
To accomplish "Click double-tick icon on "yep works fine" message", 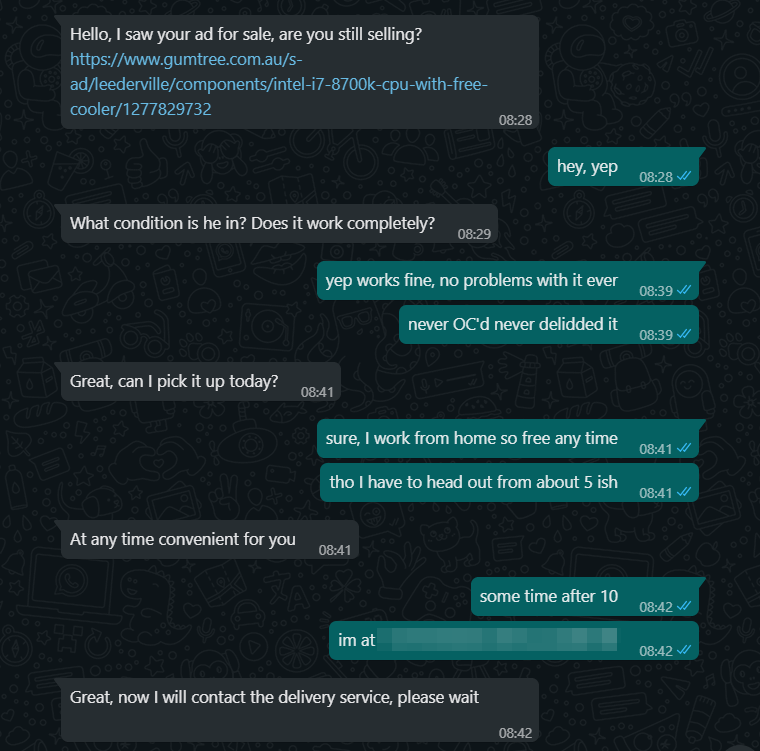I will tap(684, 289).
